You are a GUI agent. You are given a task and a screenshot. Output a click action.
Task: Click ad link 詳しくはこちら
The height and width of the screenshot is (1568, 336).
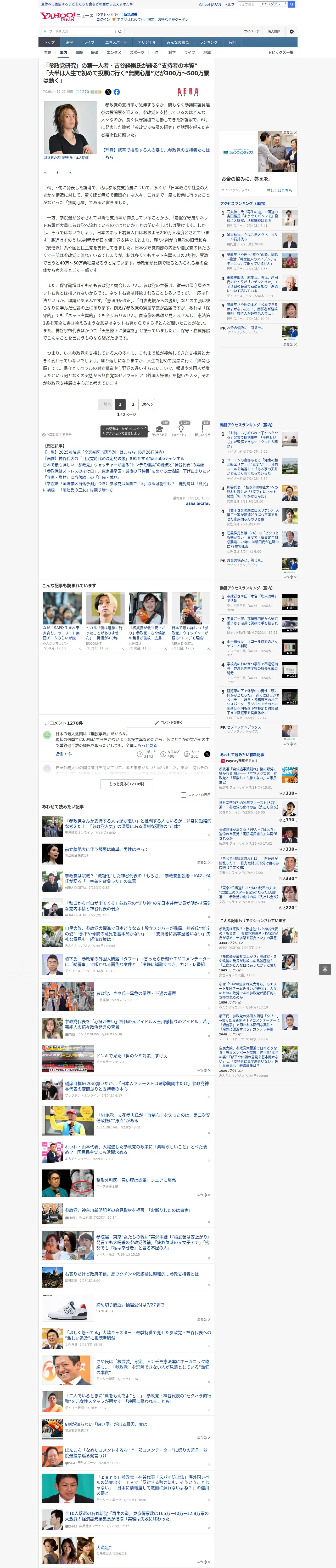279,191
